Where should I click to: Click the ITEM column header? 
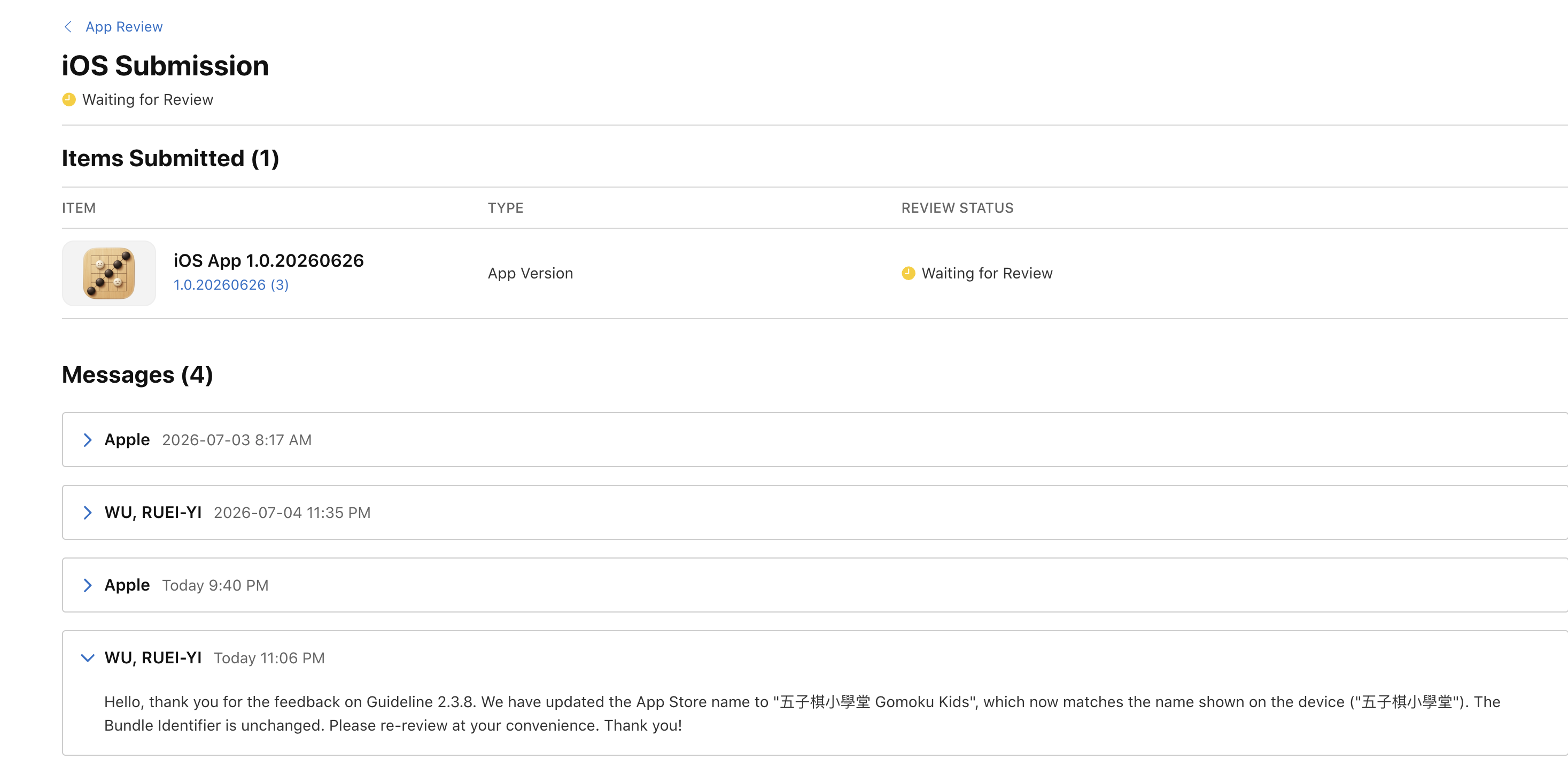[79, 208]
